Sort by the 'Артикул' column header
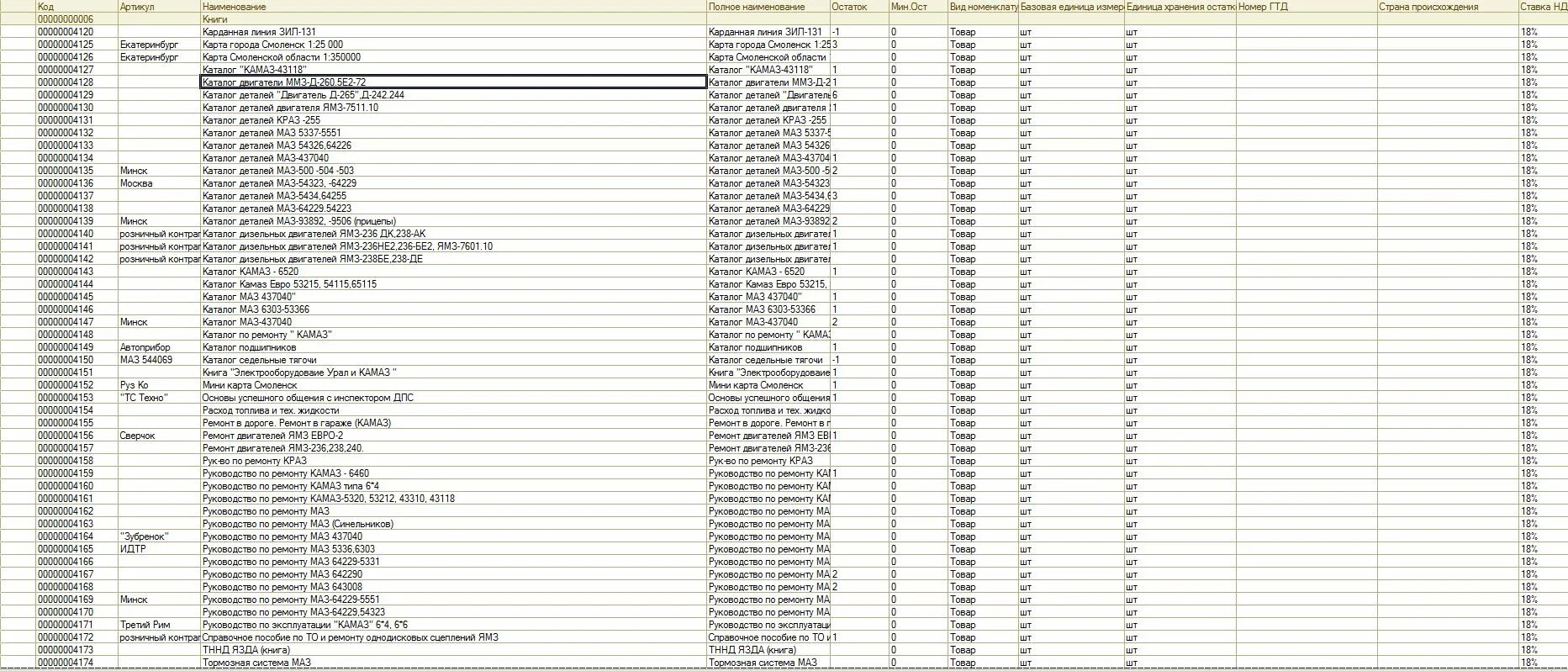Viewport: 1568px width, 671px height. (x=159, y=7)
